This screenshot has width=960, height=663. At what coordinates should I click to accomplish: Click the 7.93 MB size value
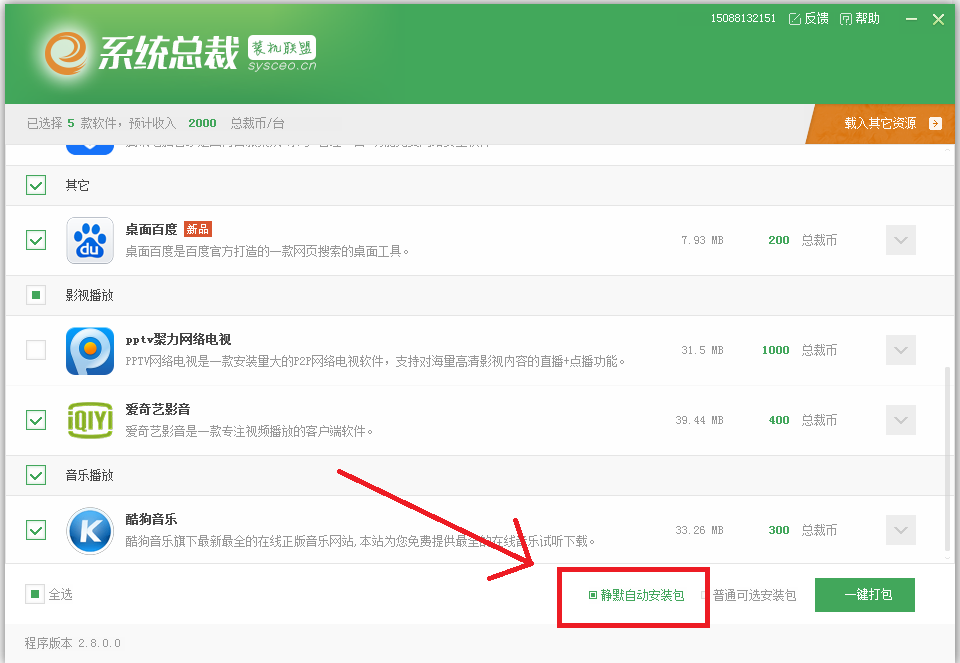click(702, 241)
